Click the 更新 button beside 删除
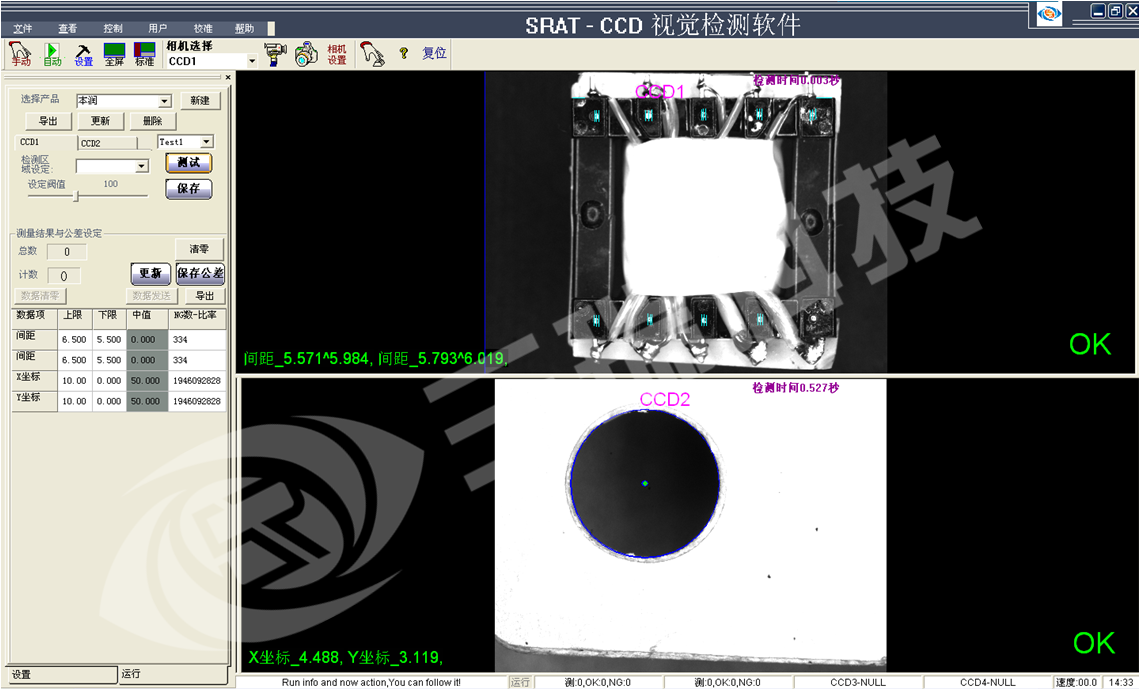Image resolution: width=1140 pixels, height=690 pixels. [x=100, y=121]
